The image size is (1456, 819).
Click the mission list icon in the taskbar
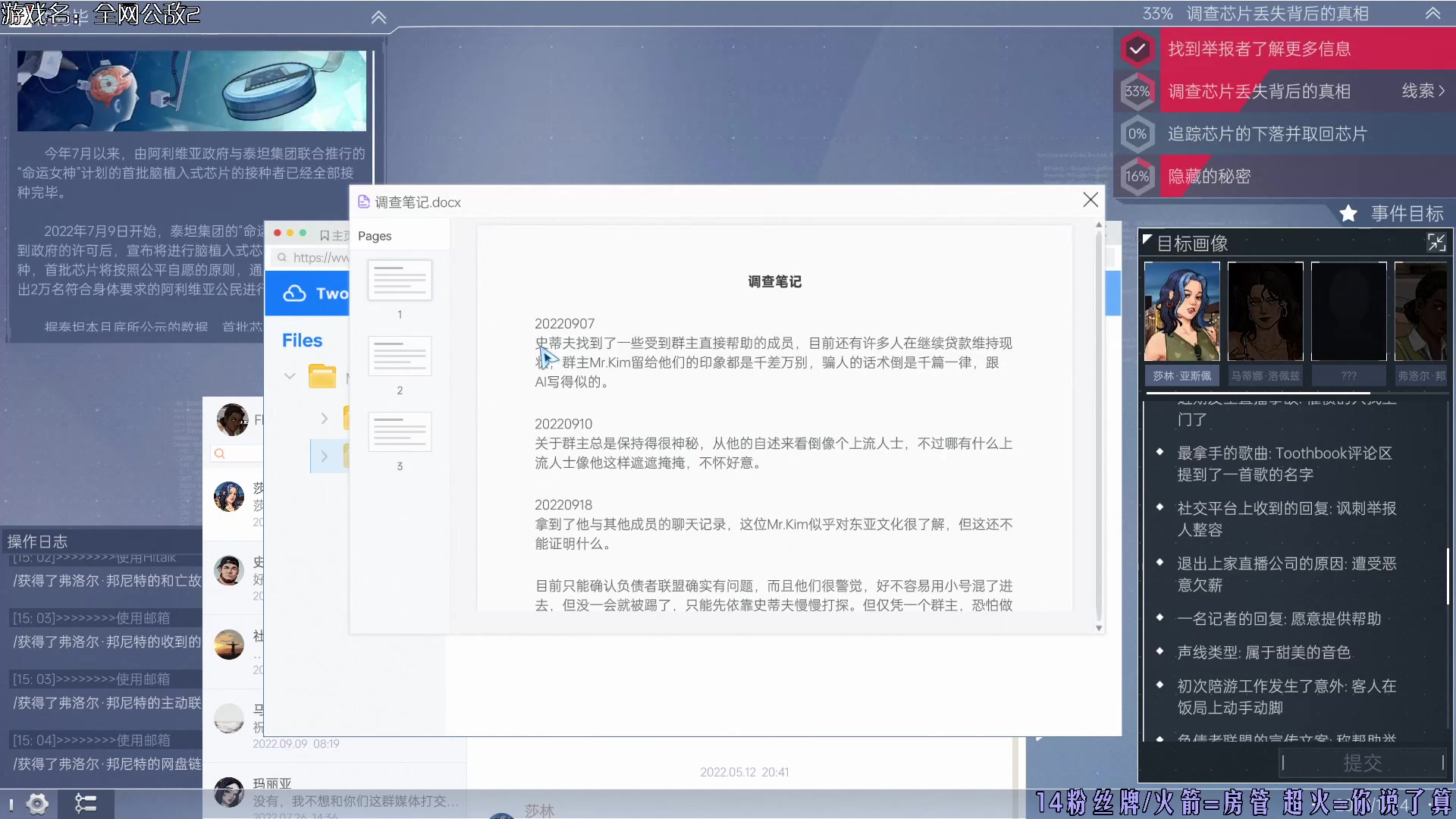[86, 804]
